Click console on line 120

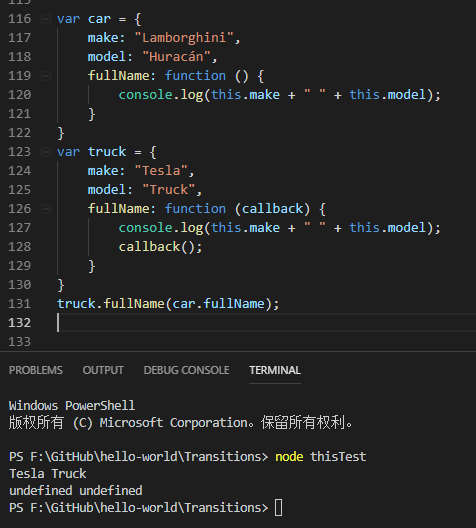click(x=145, y=95)
